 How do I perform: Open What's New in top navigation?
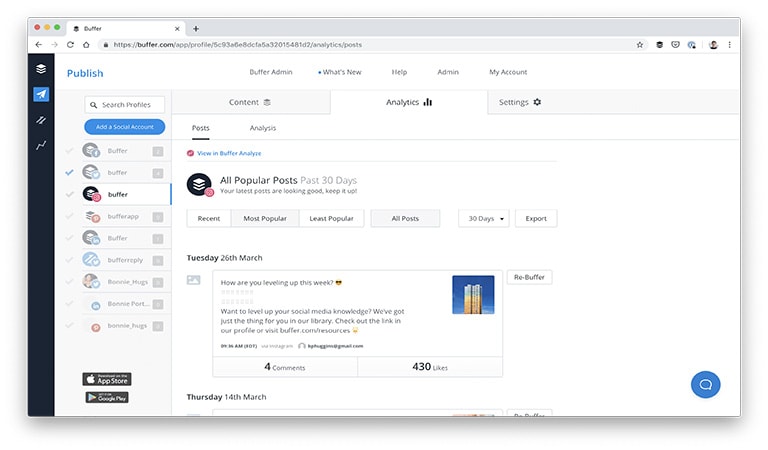pyautogui.click(x=340, y=72)
